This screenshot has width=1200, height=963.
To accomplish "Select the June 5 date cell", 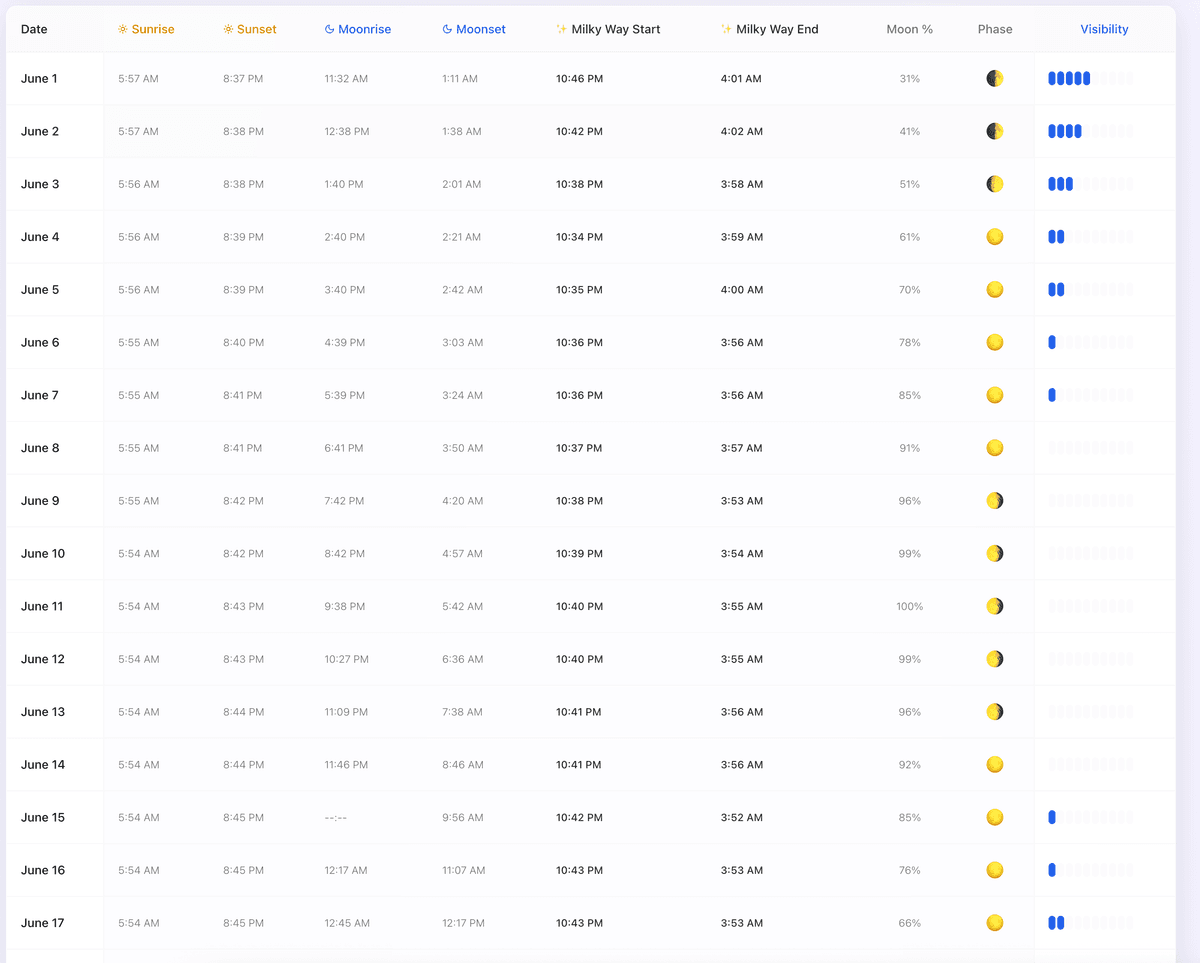I will tap(40, 290).
